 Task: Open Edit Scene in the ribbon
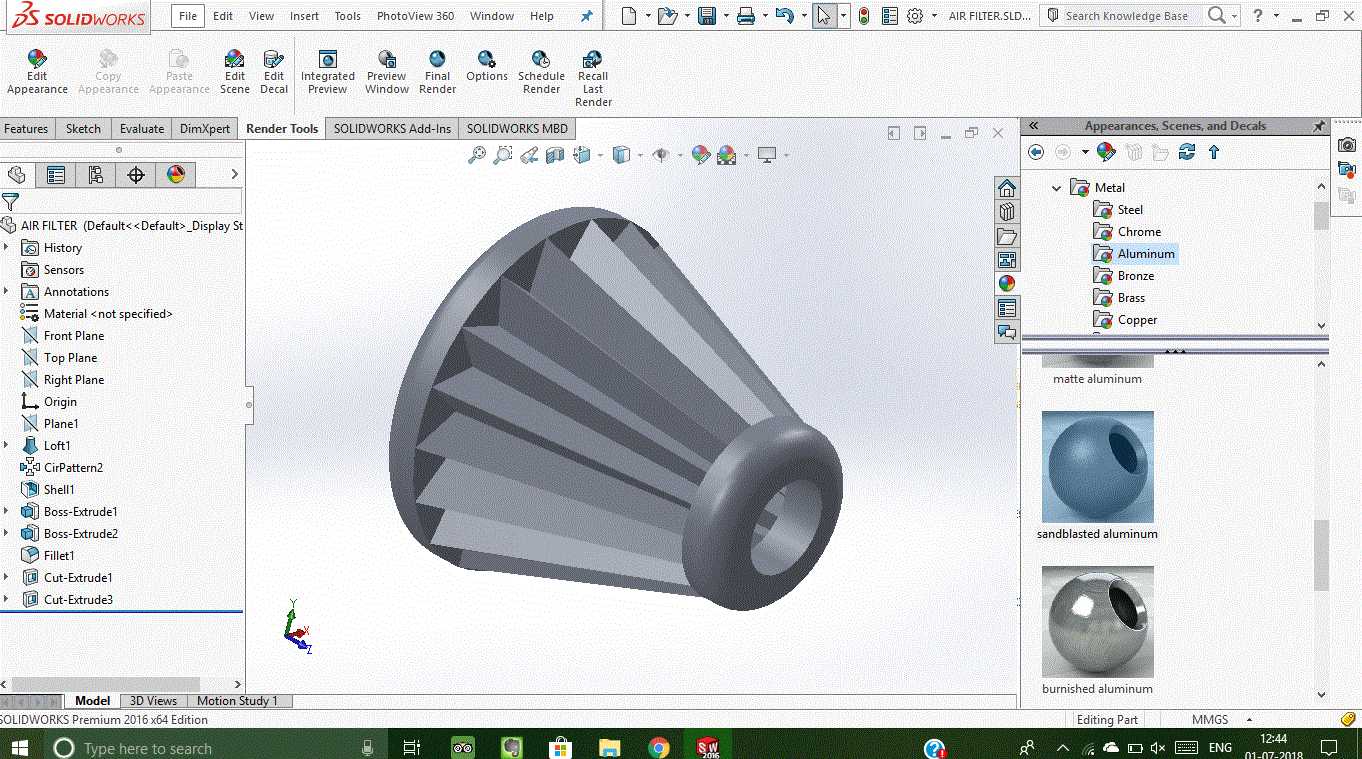pos(235,72)
